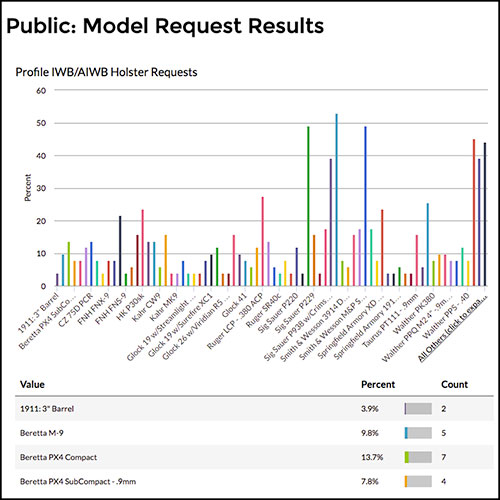Image resolution: width=500 pixels, height=500 pixels.
Task: Click the 60 y-axis tick label
Action: click(41, 91)
